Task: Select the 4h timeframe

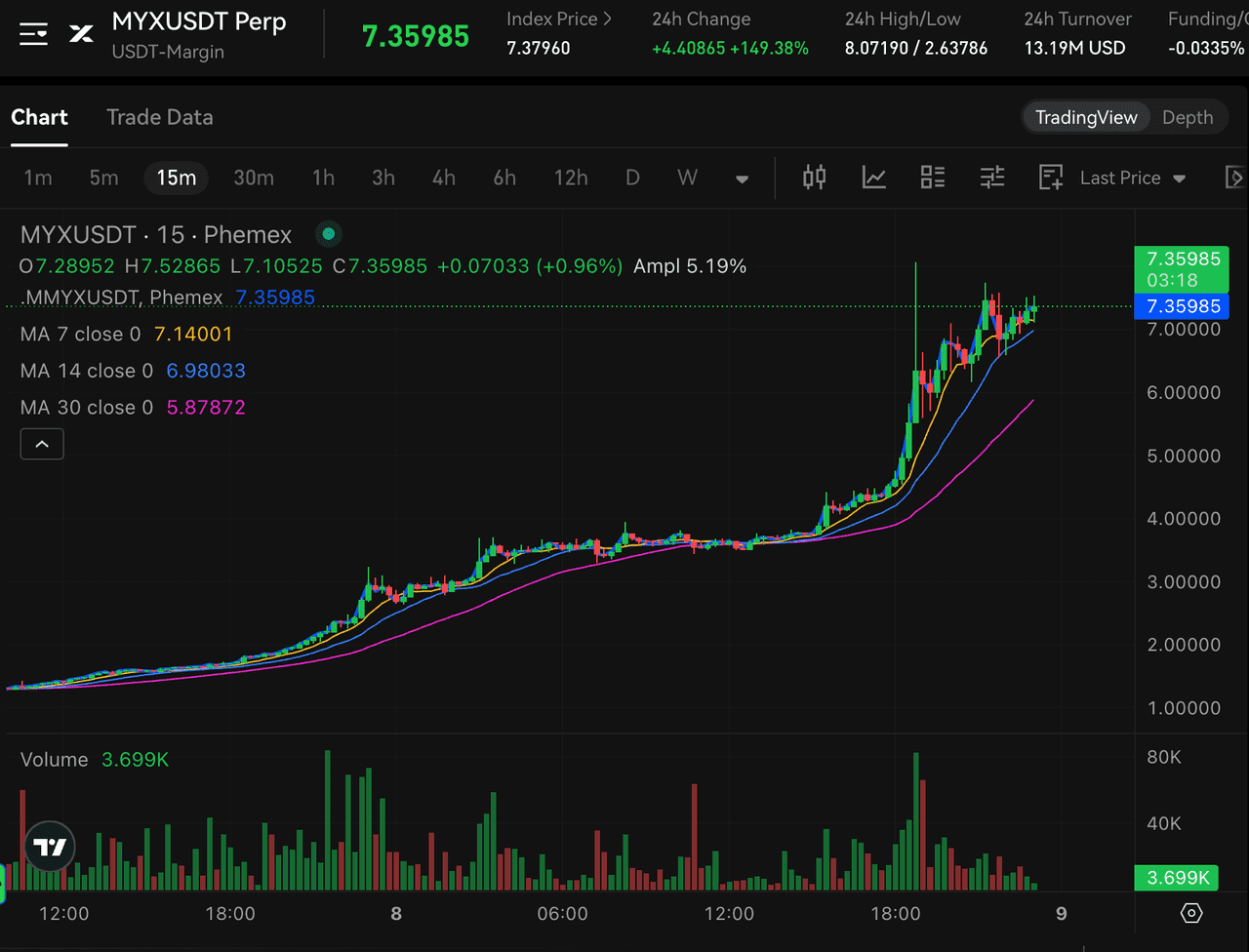Action: coord(444,178)
